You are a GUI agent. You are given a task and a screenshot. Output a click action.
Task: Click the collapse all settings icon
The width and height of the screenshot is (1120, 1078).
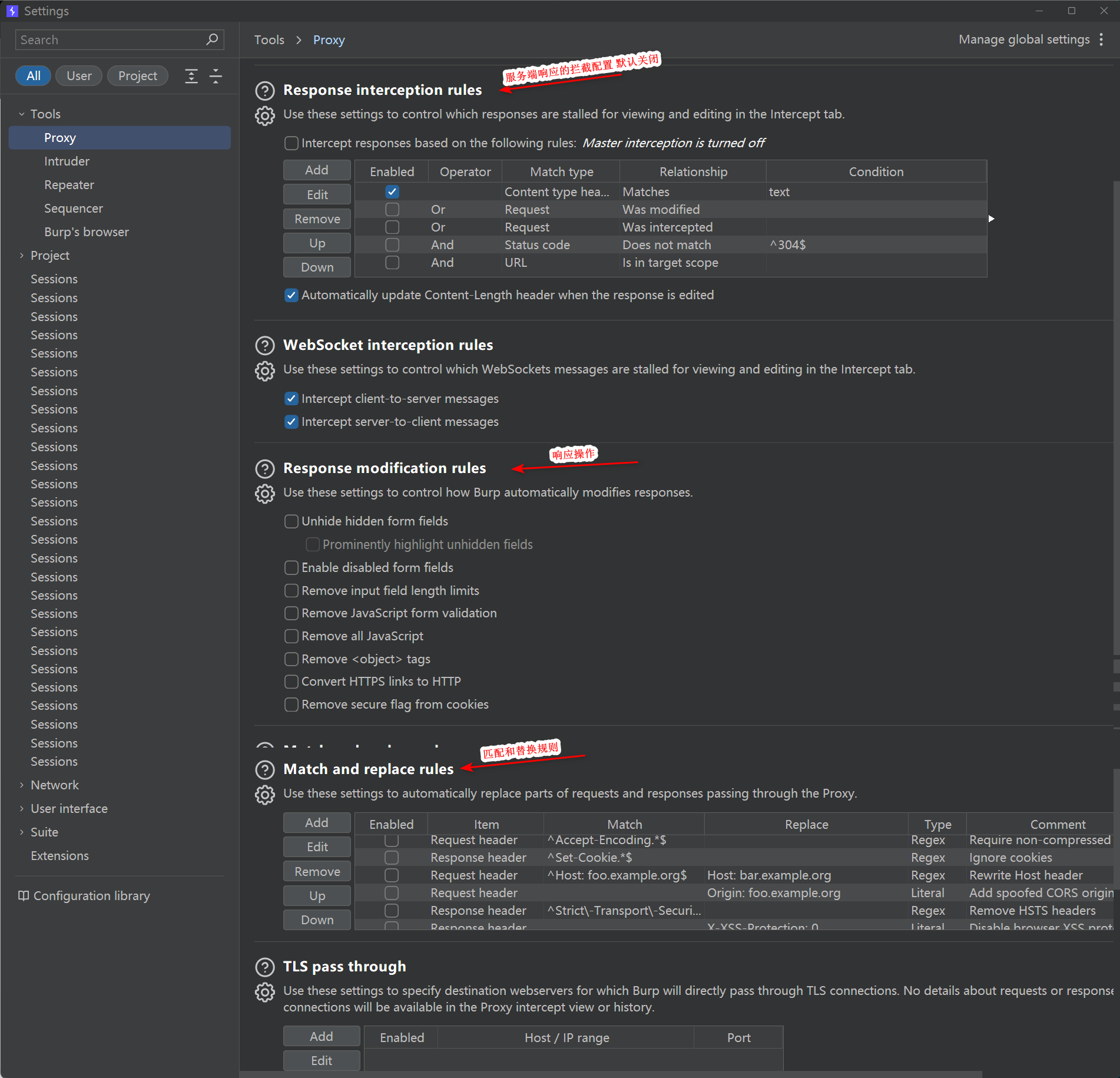tap(216, 76)
